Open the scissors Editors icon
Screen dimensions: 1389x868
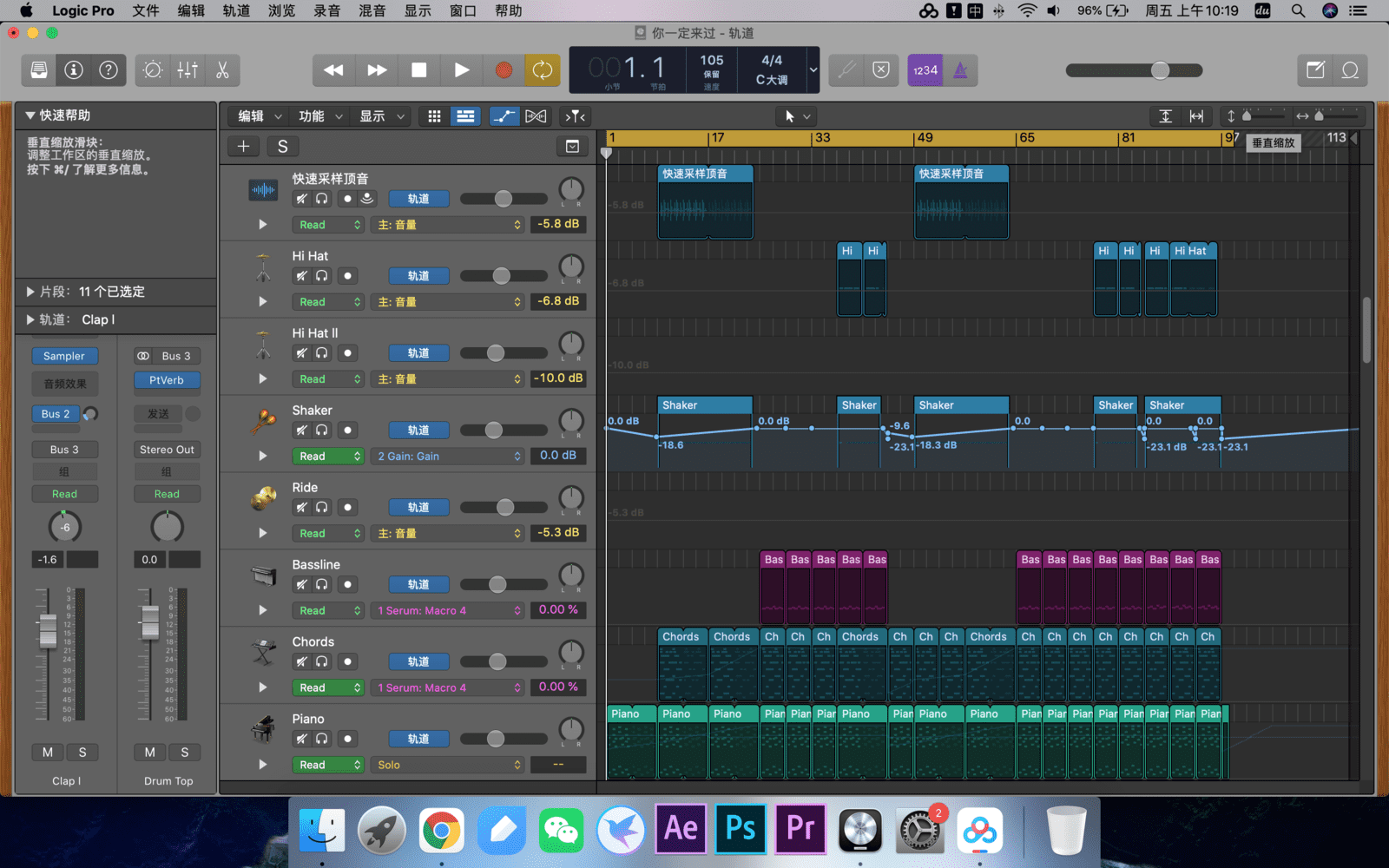click(222, 70)
